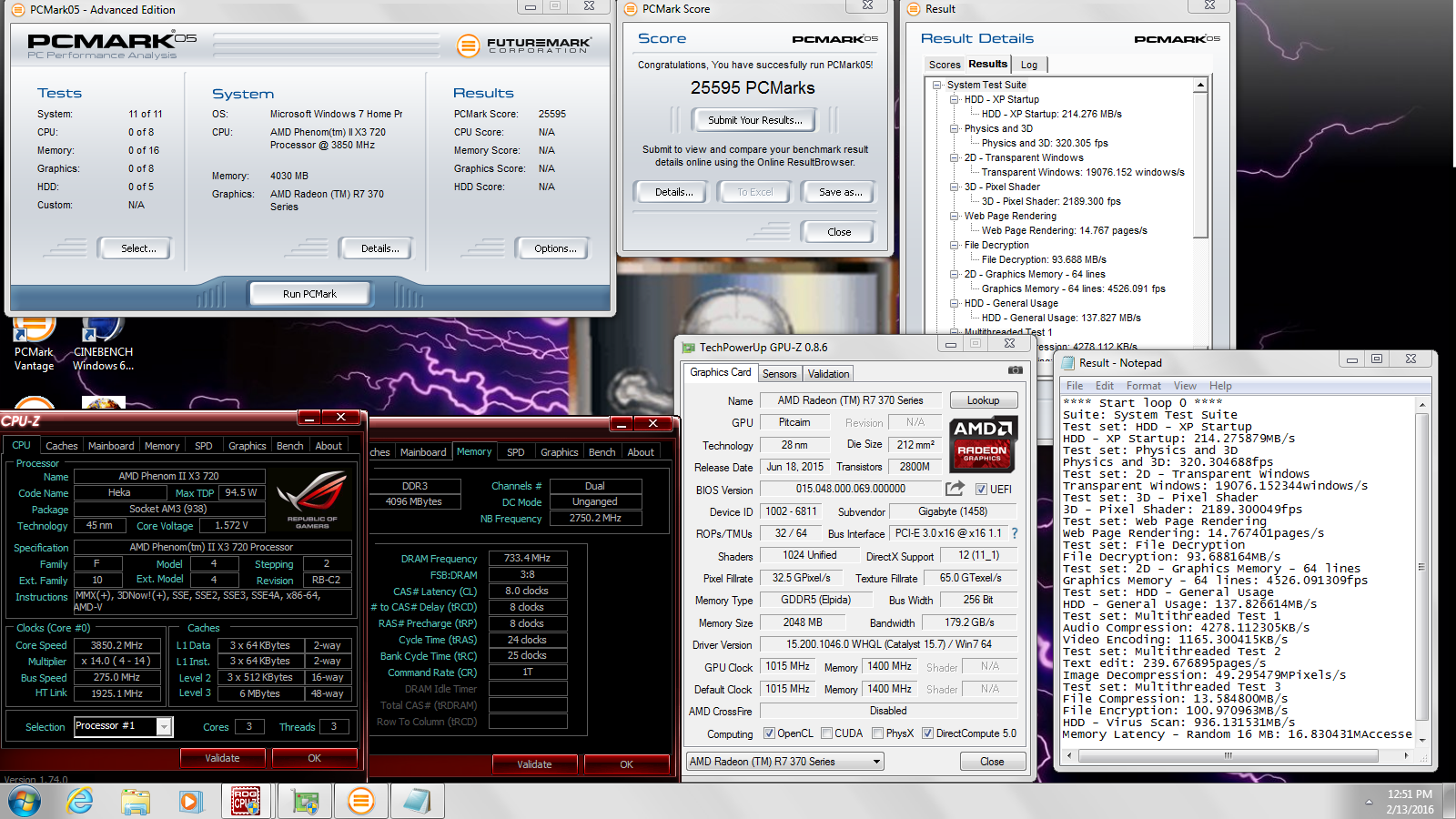The width and height of the screenshot is (1456, 819).
Task: Toggle the UEFI checkbox
Action: coord(981,490)
